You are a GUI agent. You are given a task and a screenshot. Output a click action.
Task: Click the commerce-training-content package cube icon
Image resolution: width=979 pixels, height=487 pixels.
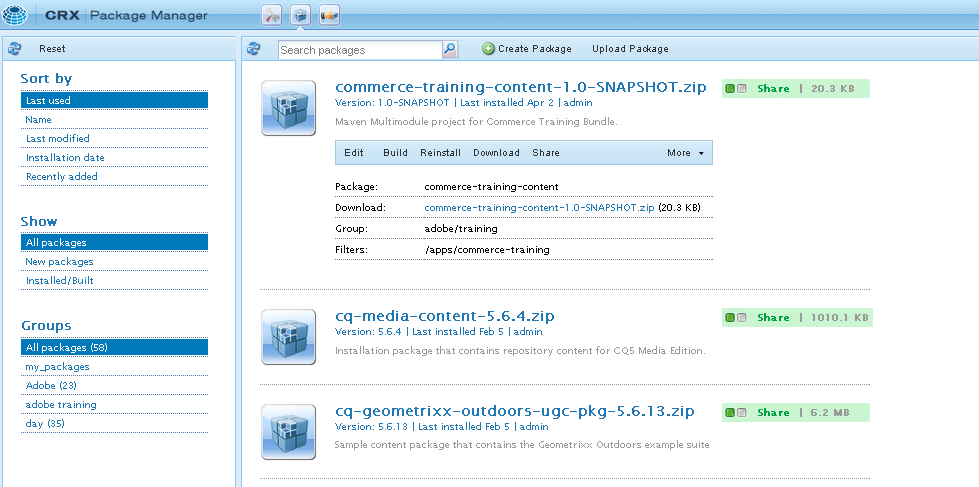pyautogui.click(x=288, y=107)
